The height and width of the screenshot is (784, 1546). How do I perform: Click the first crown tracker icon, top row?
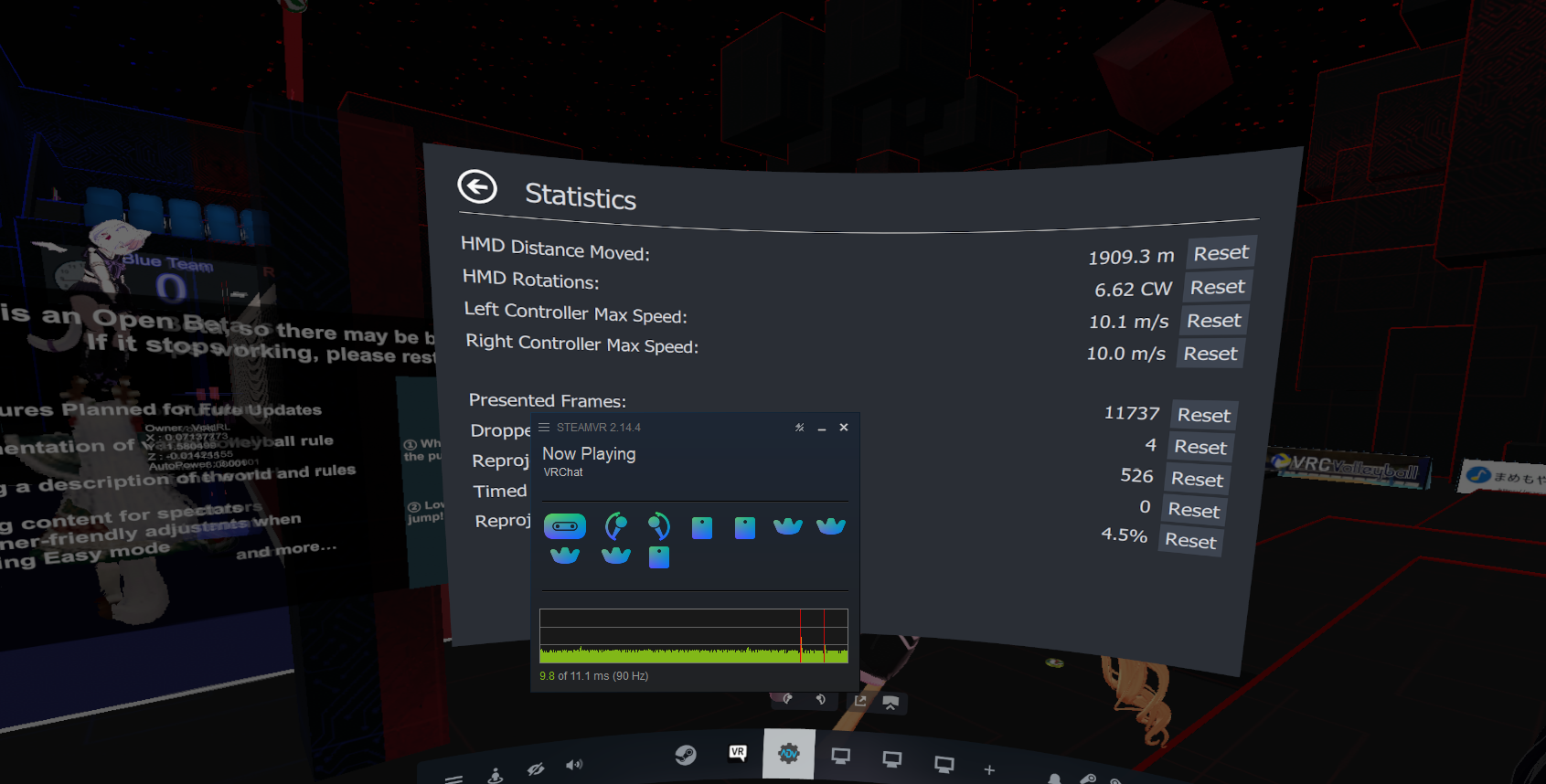coord(788,526)
